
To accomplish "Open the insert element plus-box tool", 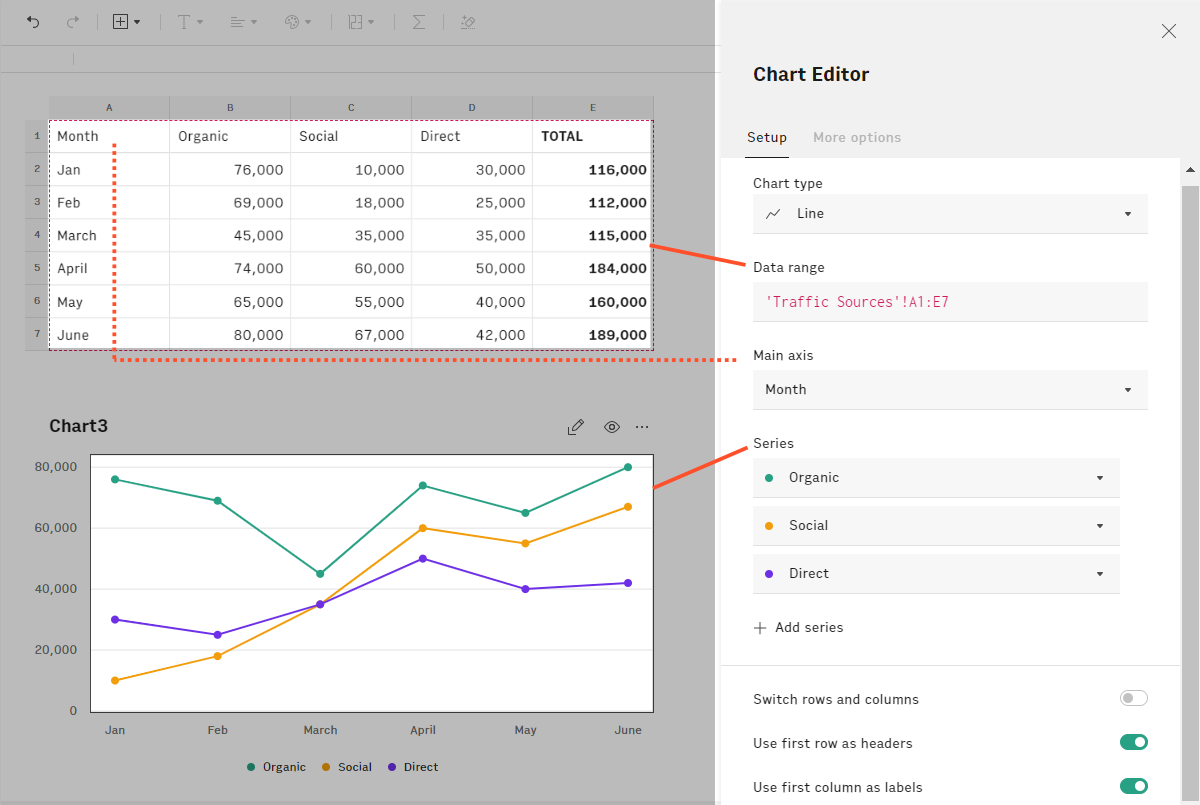I will [126, 22].
